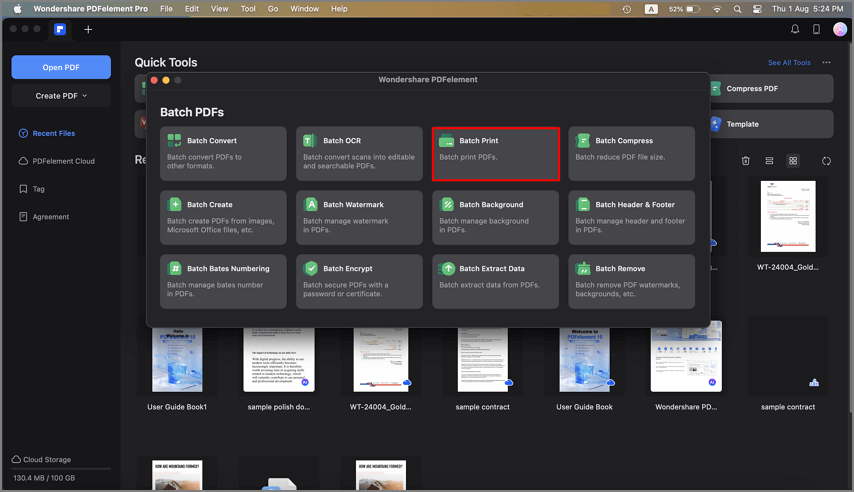Expand the Create PDF dropdown
The width and height of the screenshot is (854, 492).
61,95
